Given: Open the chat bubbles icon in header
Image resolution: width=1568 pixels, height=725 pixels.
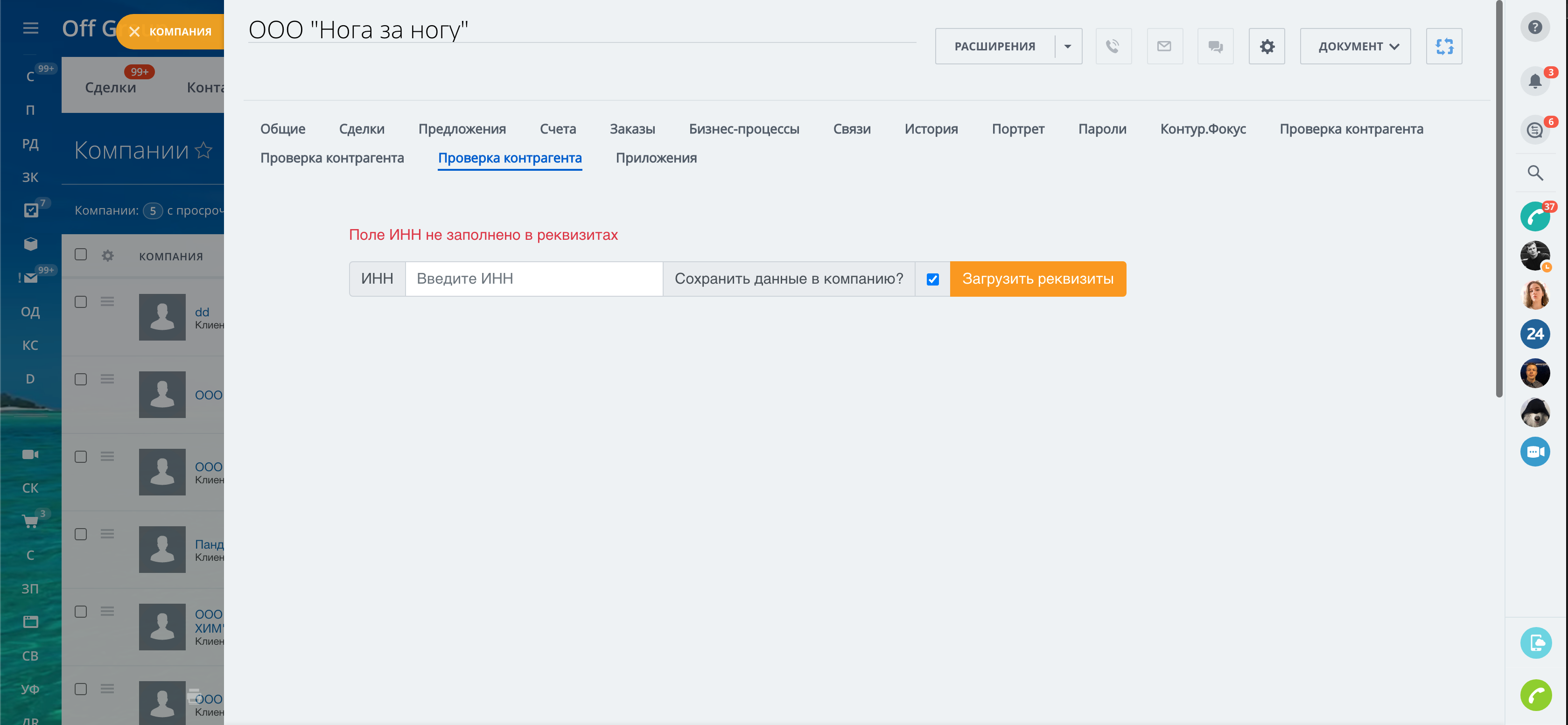Looking at the screenshot, I should point(1215,46).
